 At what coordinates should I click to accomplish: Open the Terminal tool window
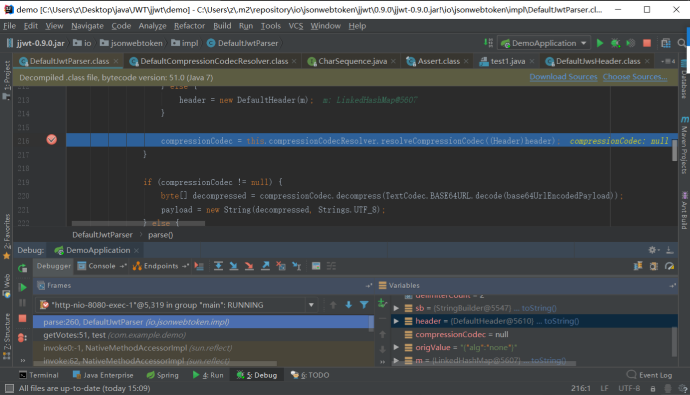(39, 375)
